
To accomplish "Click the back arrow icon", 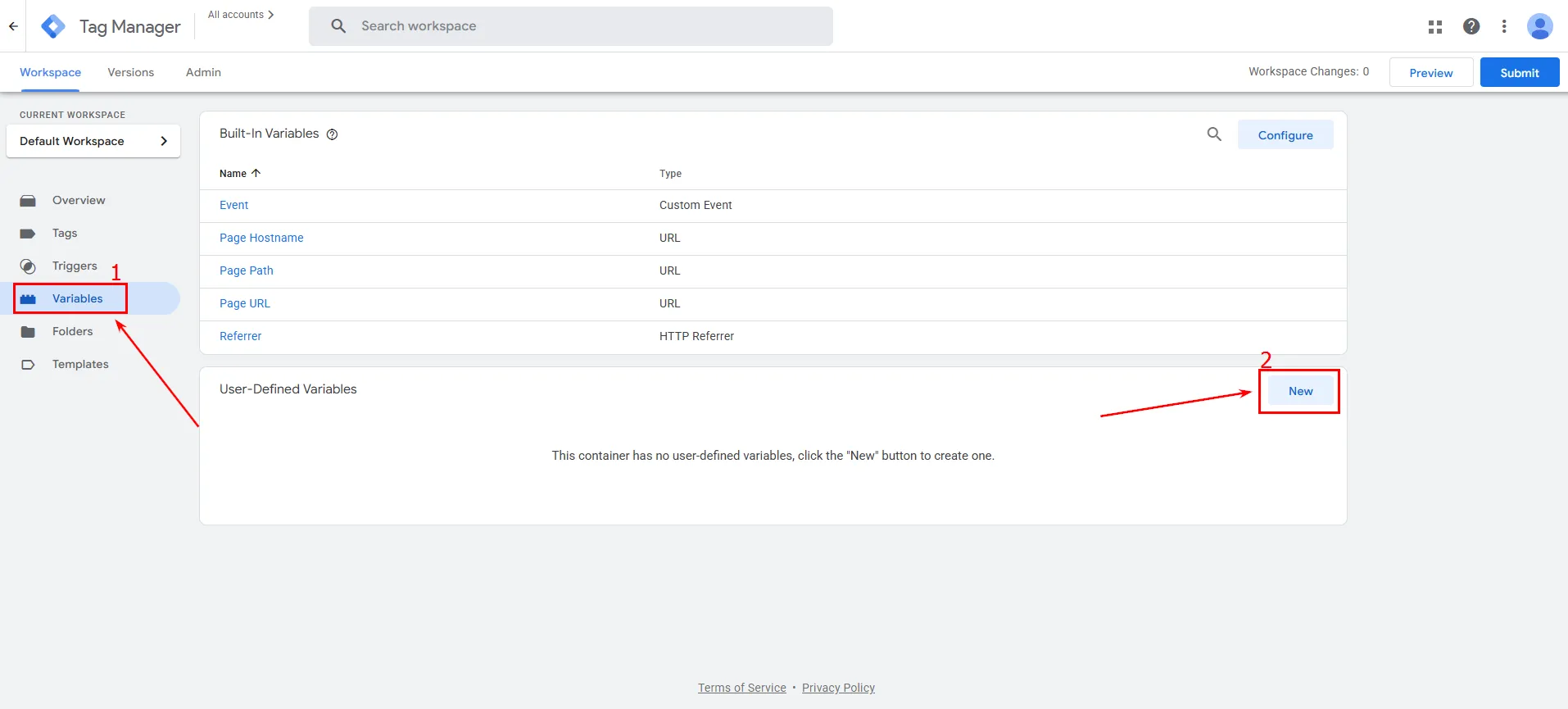I will tap(13, 26).
